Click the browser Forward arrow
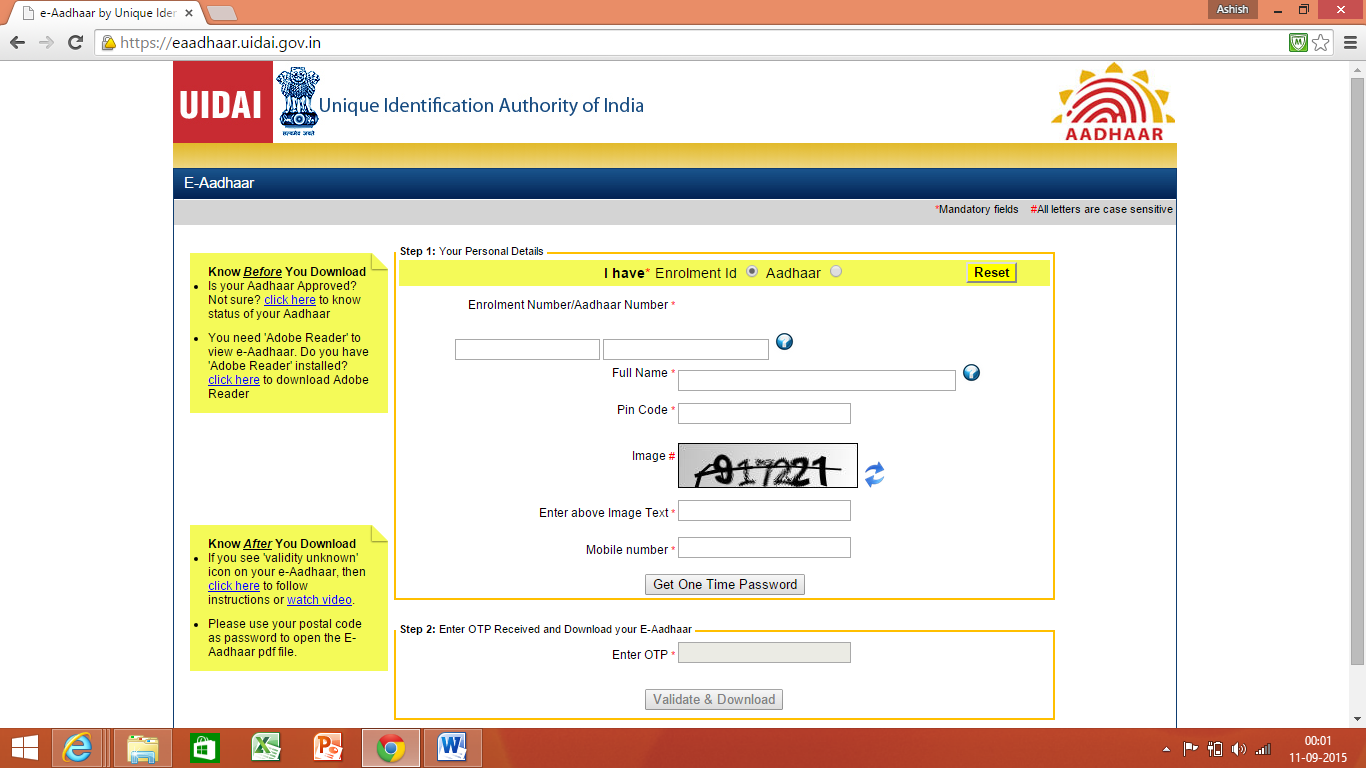This screenshot has width=1366, height=768. [46, 43]
